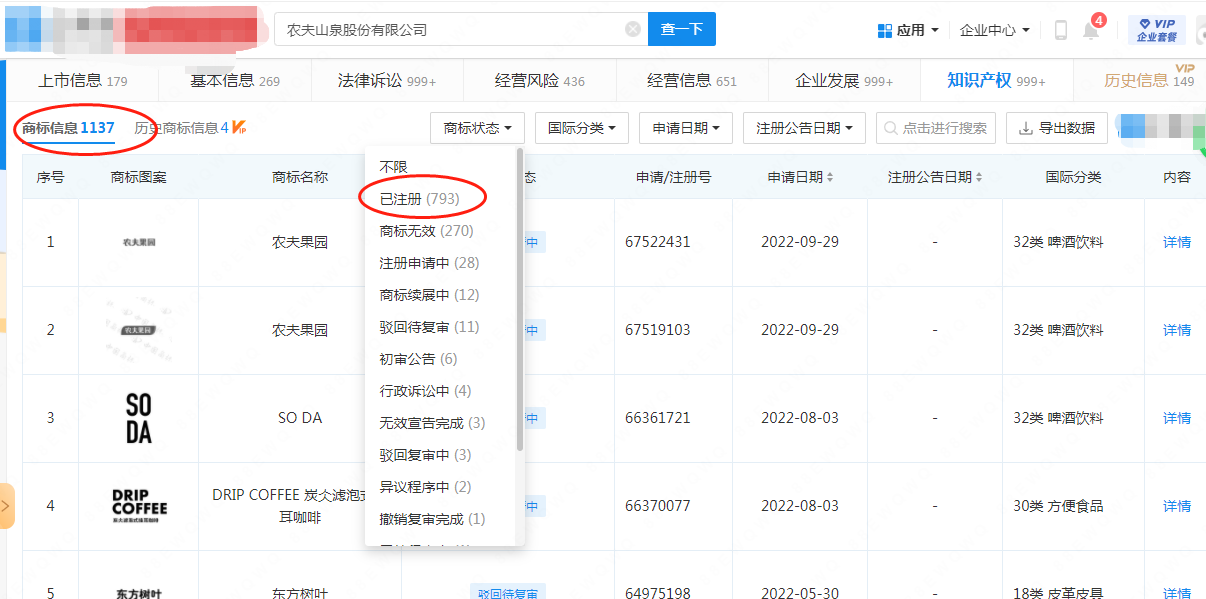Image resolution: width=1206 pixels, height=599 pixels.
Task: Expand the 注册公告日期 filter dropdown
Action: point(804,128)
